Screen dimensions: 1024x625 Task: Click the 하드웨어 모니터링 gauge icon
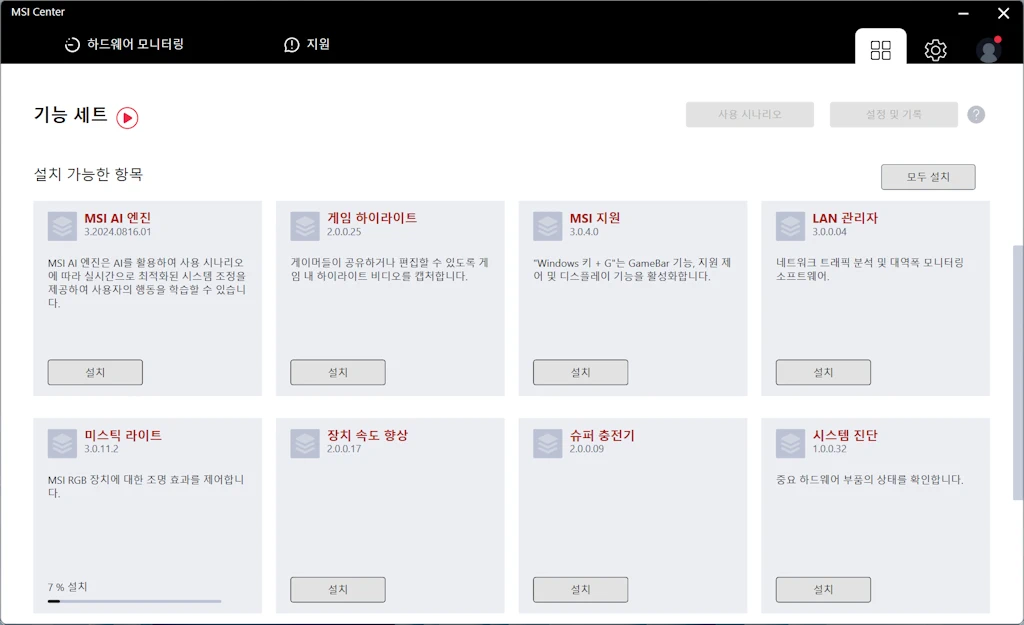72,44
